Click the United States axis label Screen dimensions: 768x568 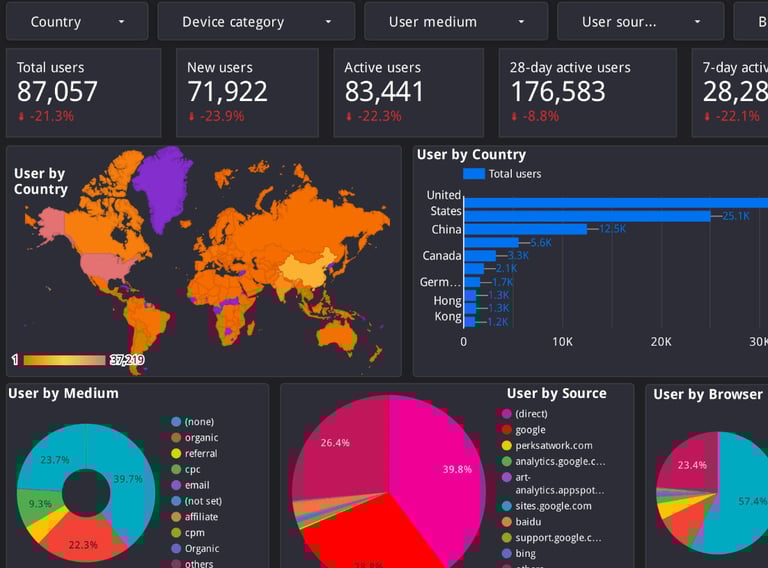[x=444, y=203]
